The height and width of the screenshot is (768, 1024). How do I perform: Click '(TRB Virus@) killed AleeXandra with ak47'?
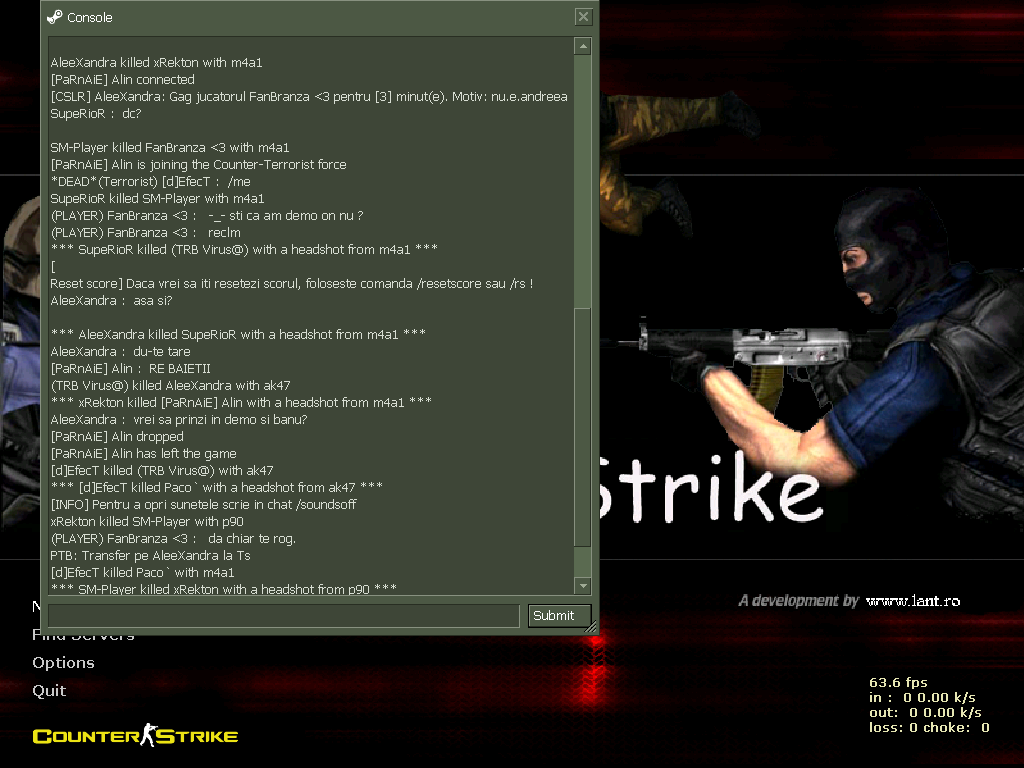[170, 385]
